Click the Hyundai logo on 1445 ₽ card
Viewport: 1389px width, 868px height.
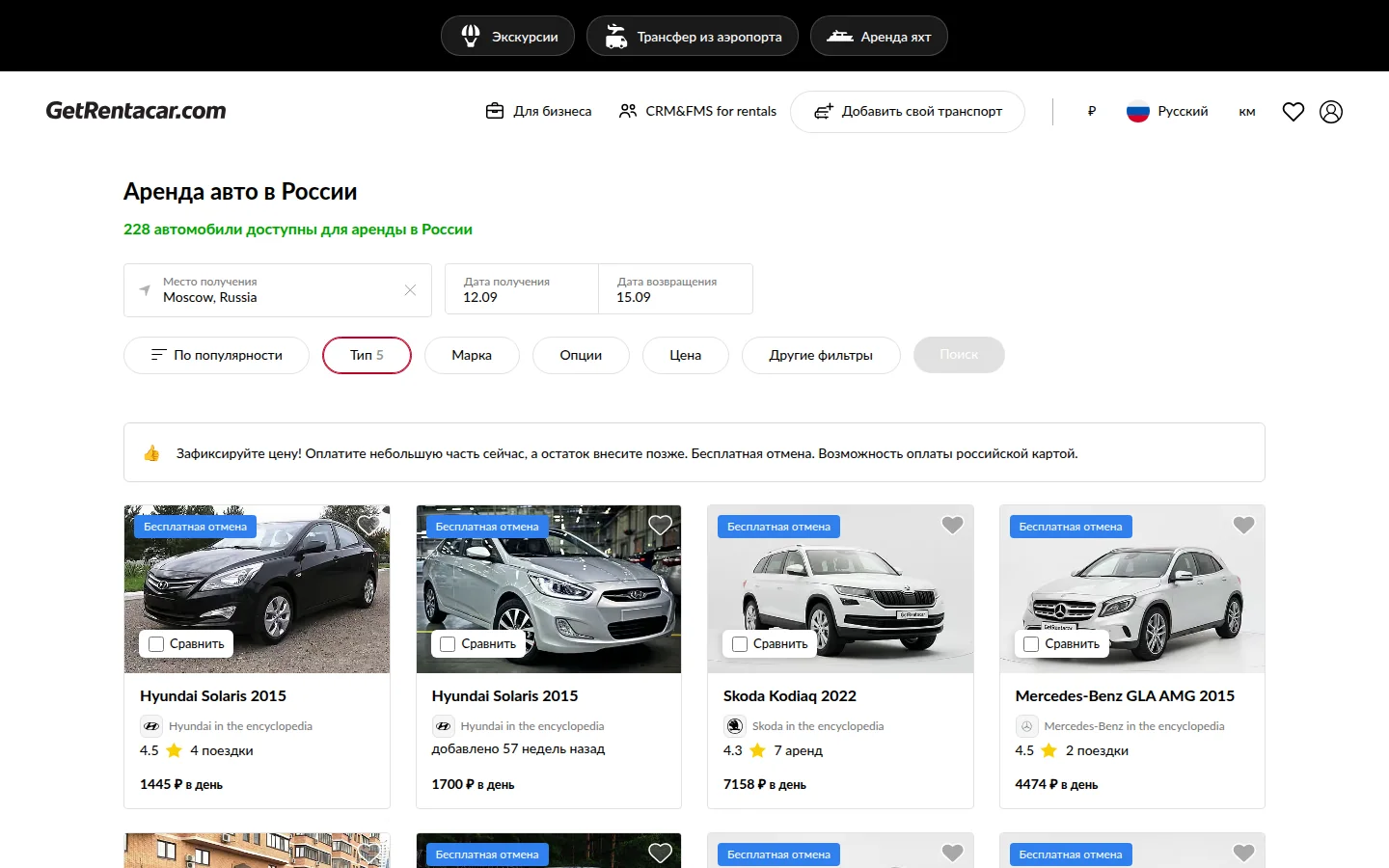[x=151, y=726]
